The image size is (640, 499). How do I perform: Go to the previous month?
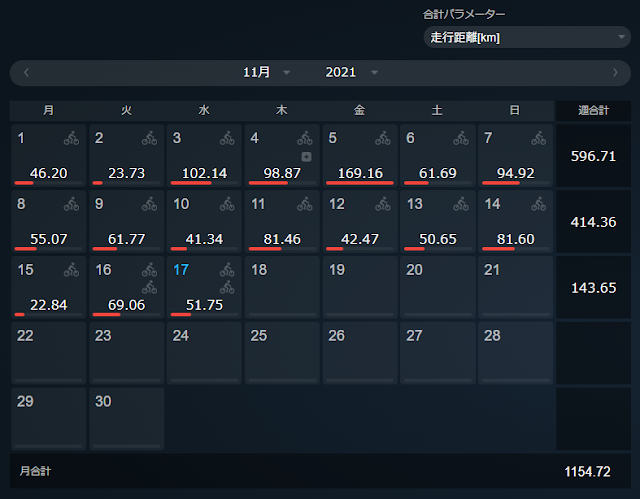(x=27, y=73)
